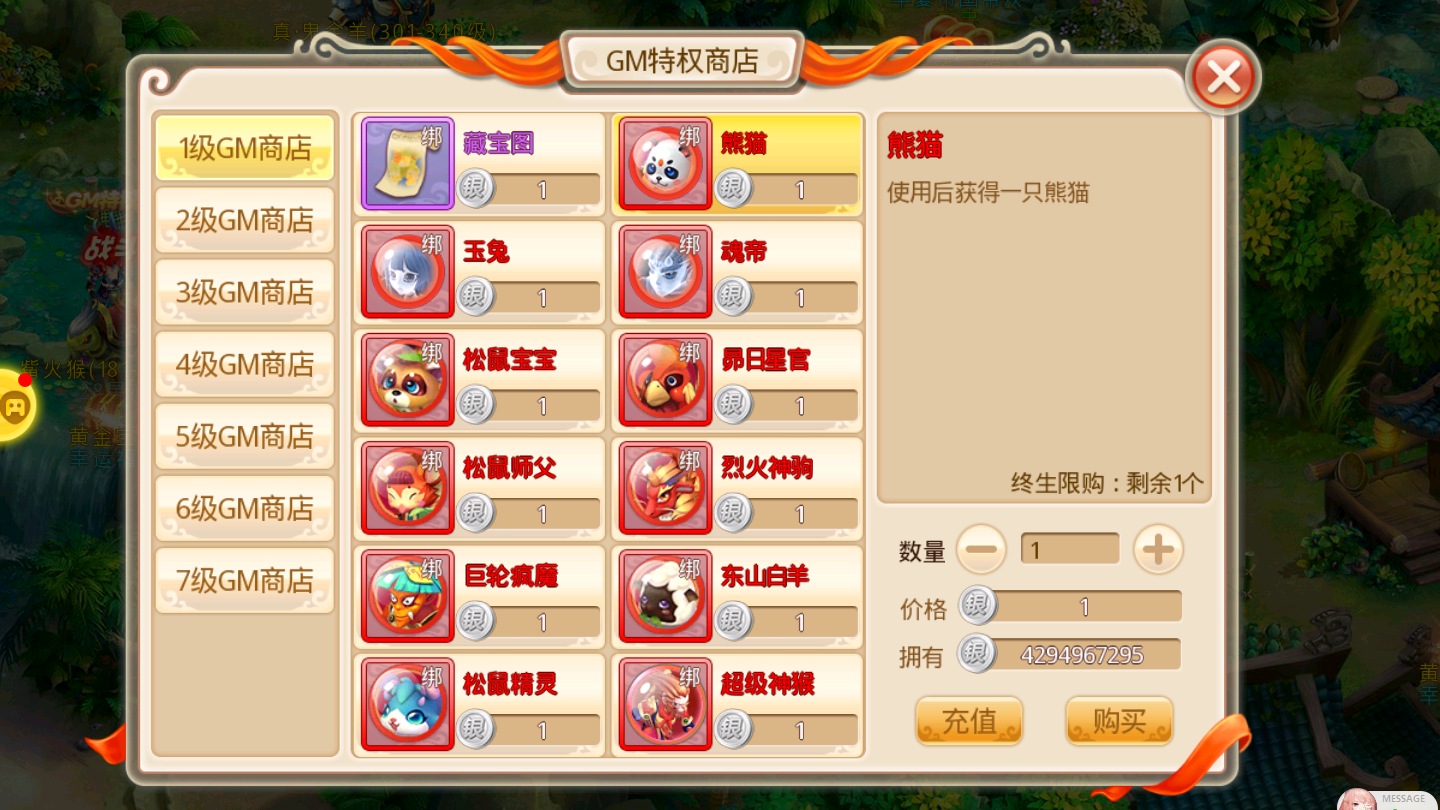Select the 昴日星官 rooster pet icon
The height and width of the screenshot is (810, 1440).
[666, 379]
